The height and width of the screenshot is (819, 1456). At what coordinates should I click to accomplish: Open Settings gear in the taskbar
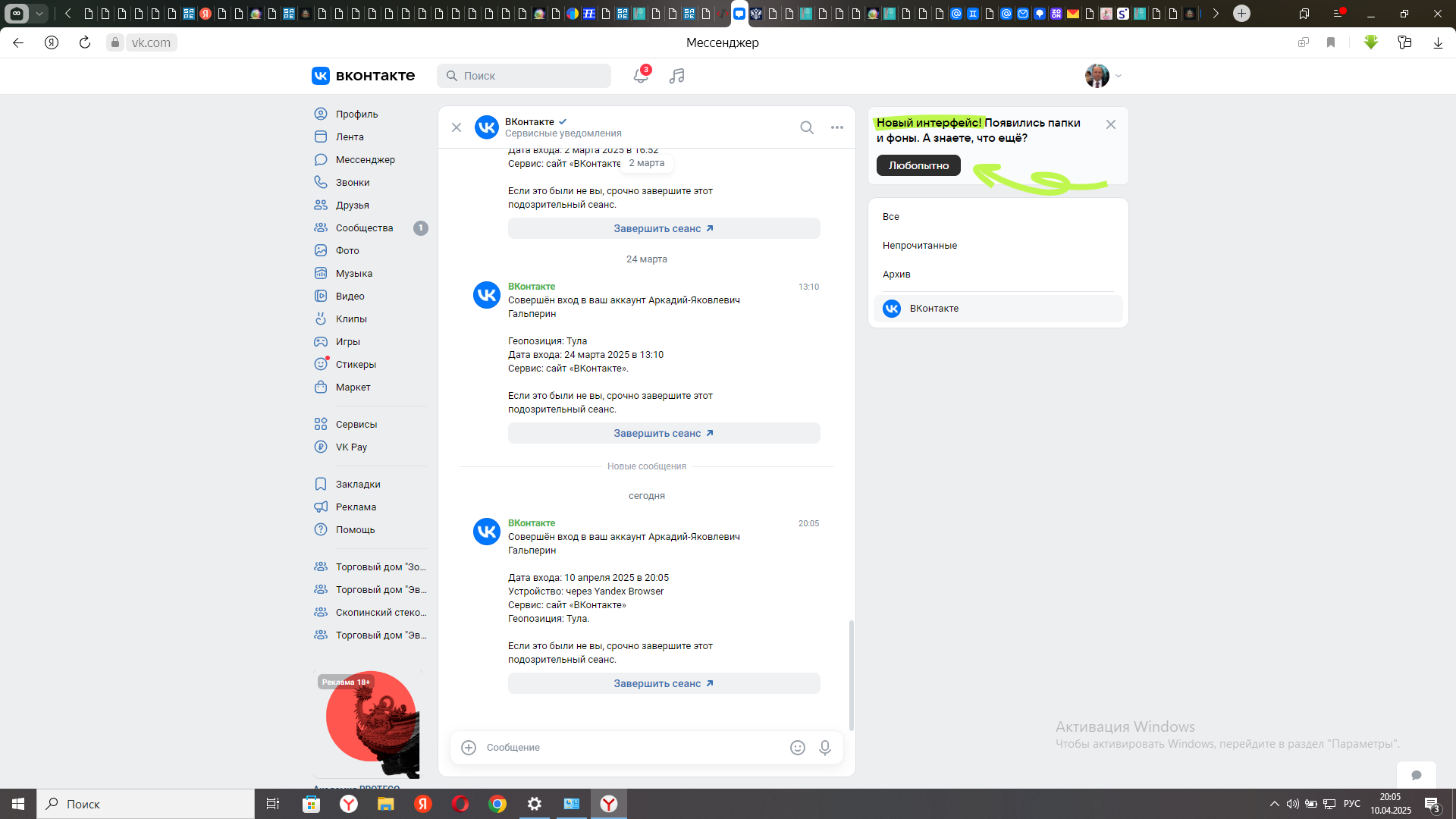click(x=535, y=804)
